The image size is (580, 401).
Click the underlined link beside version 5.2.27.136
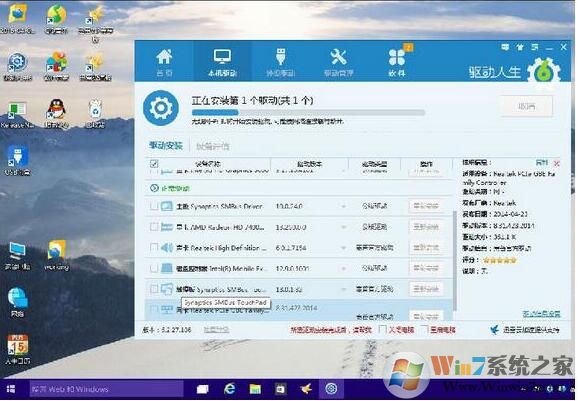click(216, 330)
